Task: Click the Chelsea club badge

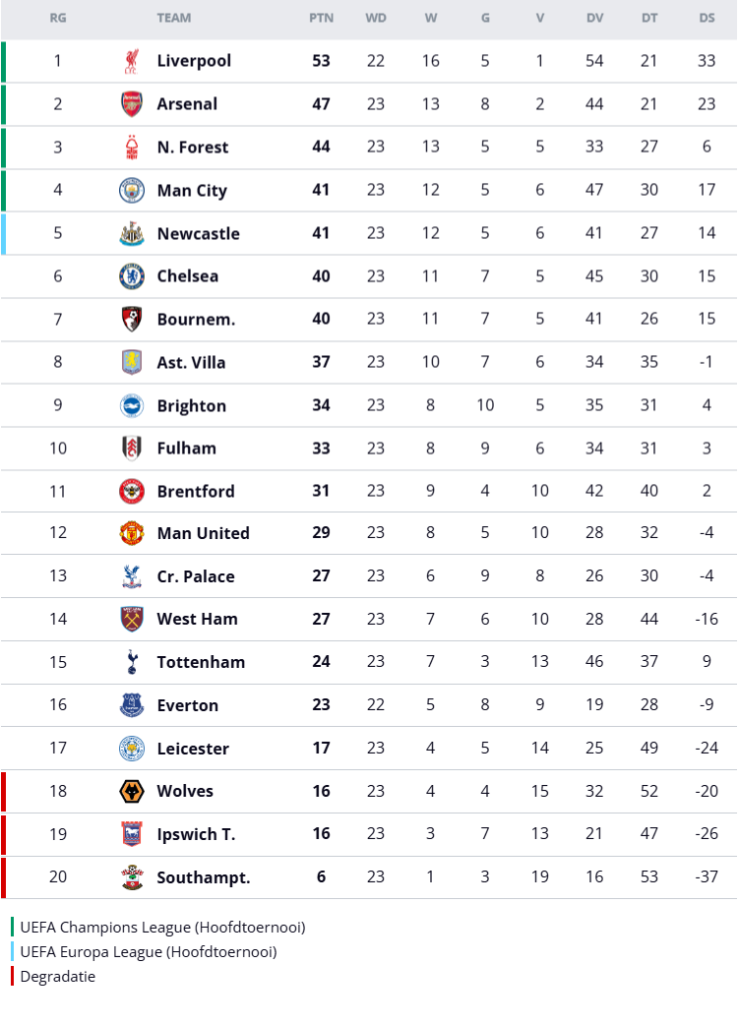Action: click(132, 276)
